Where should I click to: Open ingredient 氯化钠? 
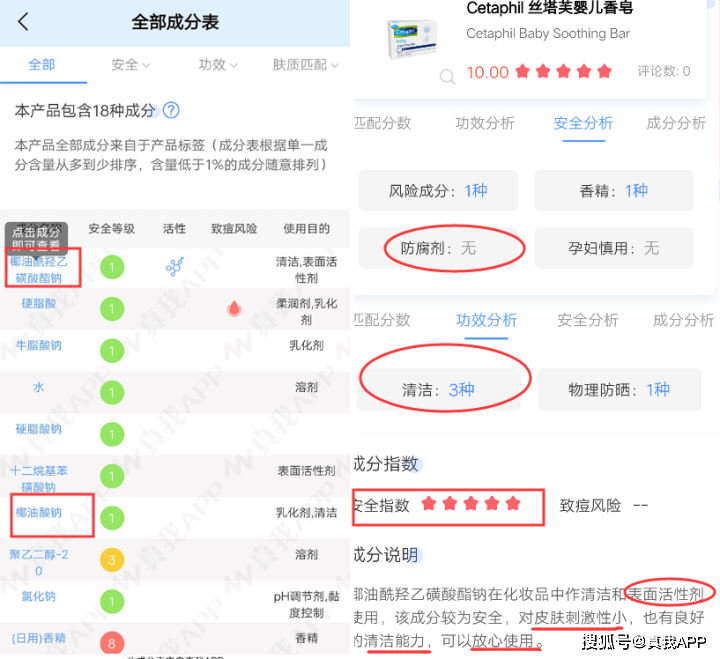(x=39, y=596)
